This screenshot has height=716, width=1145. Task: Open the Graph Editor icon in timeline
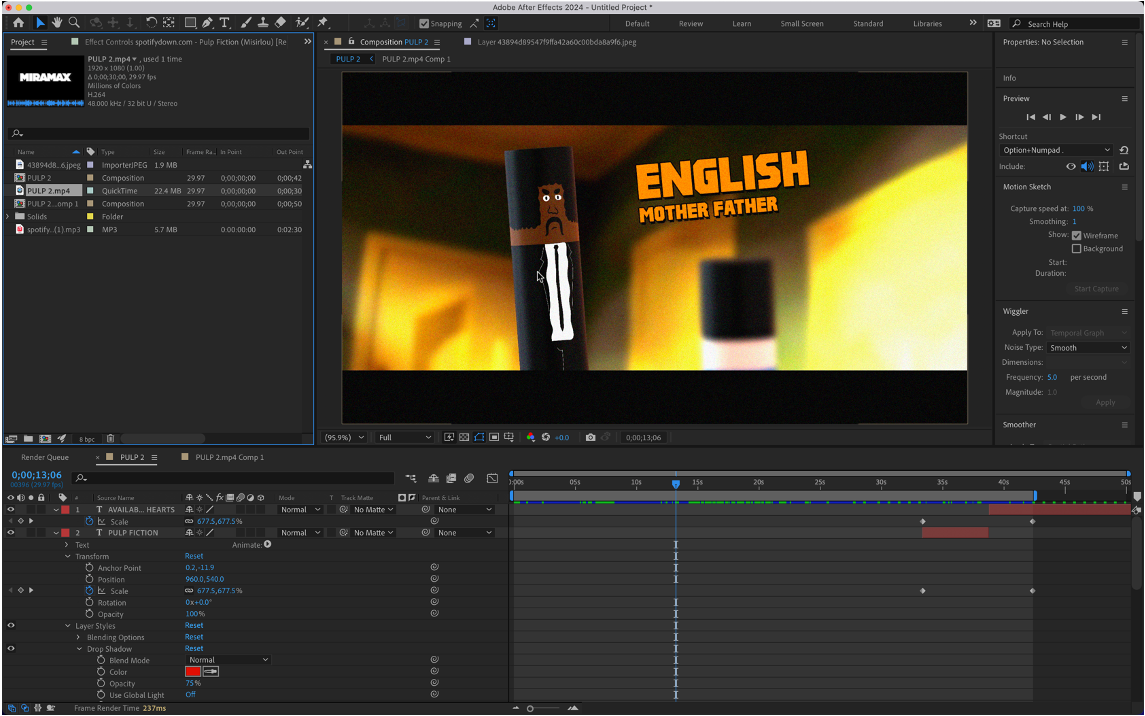click(492, 479)
